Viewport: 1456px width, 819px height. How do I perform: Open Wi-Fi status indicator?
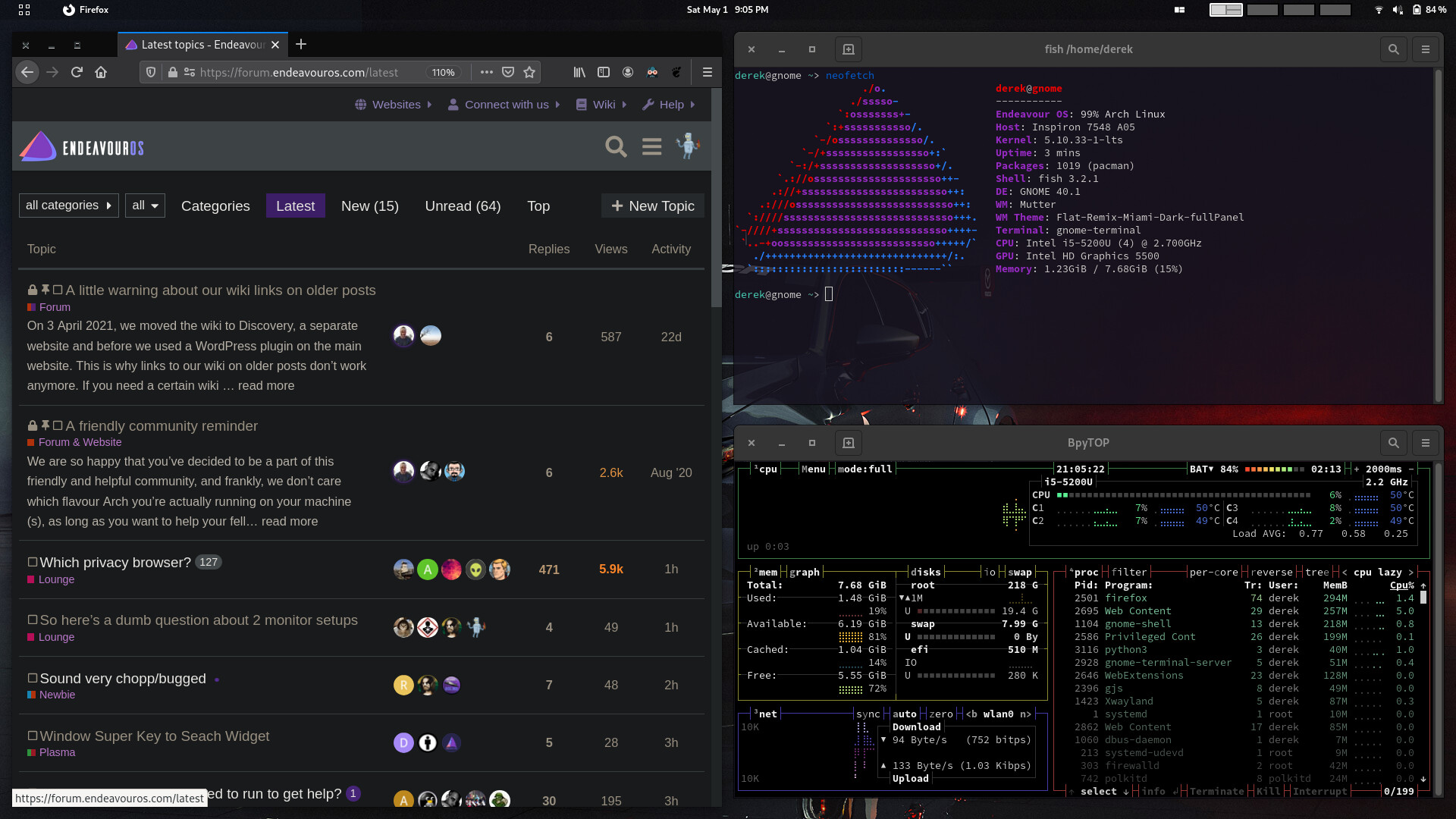1379,10
